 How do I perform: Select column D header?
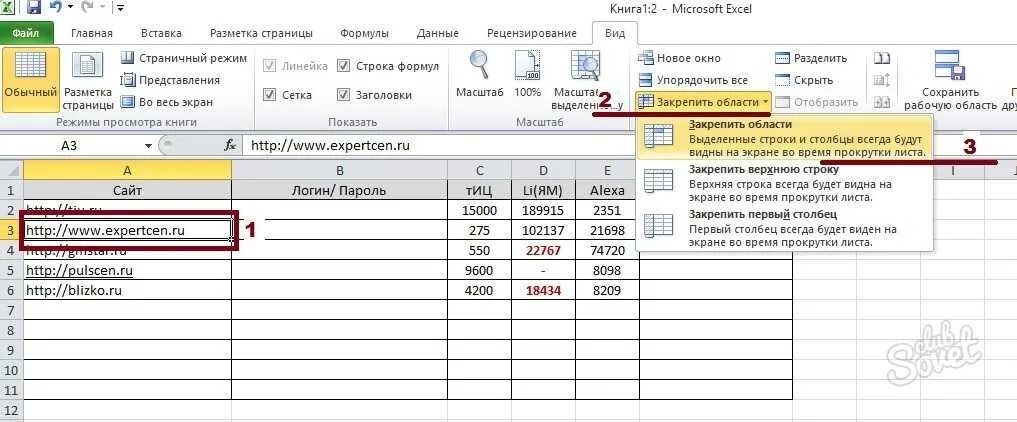click(544, 170)
